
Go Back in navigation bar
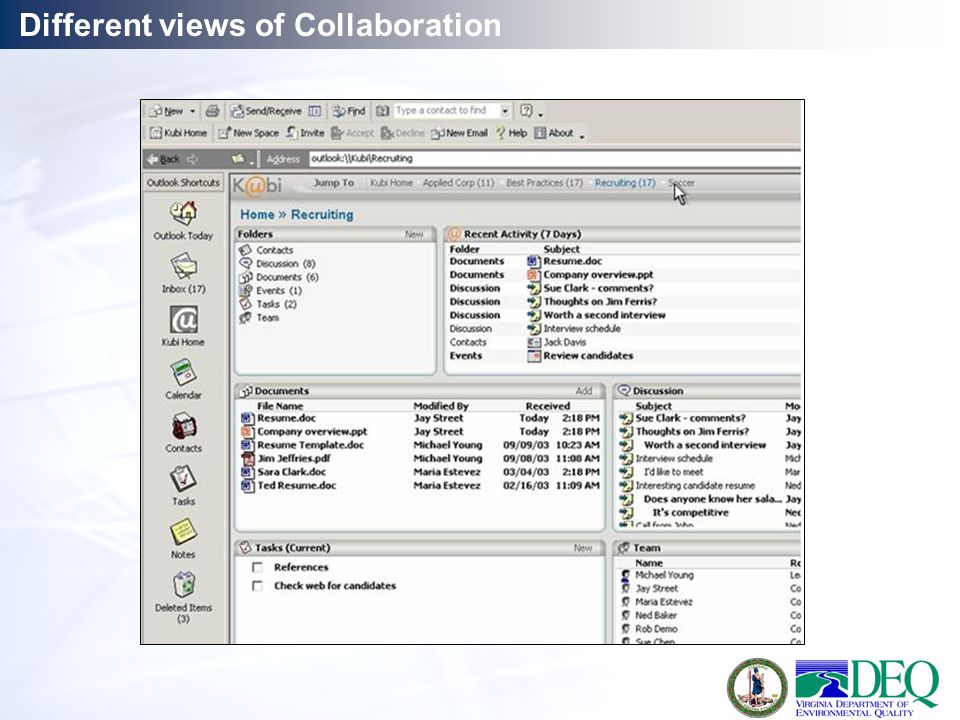[x=163, y=159]
